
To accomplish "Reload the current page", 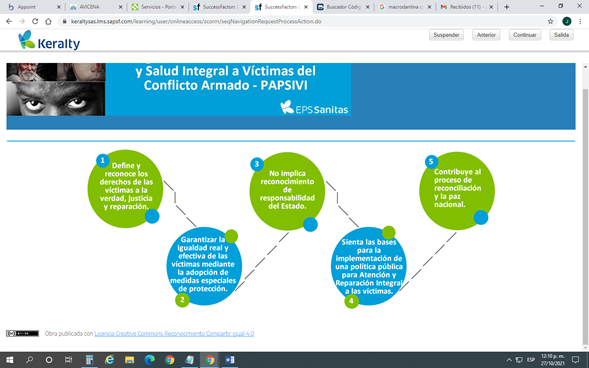I will (x=35, y=21).
